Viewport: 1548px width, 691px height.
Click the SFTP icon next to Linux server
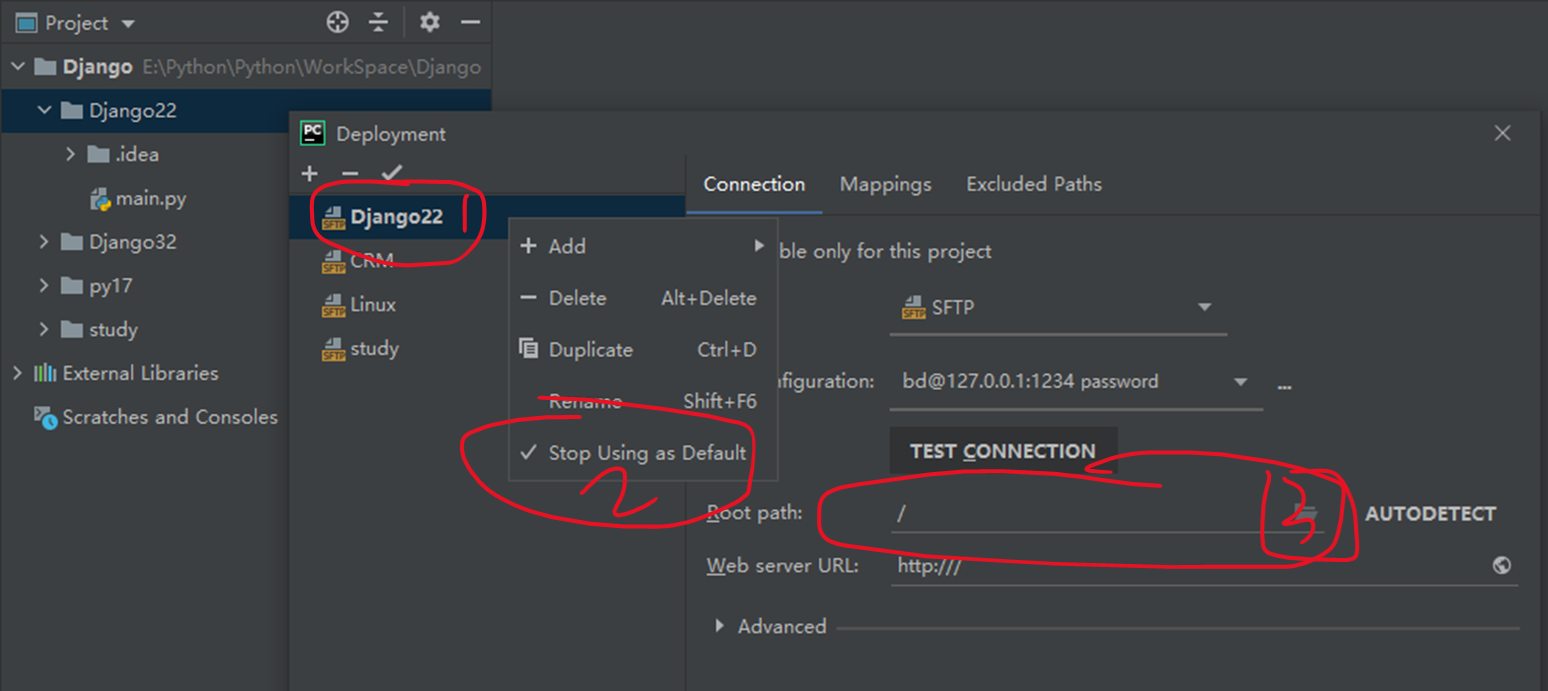click(x=333, y=305)
